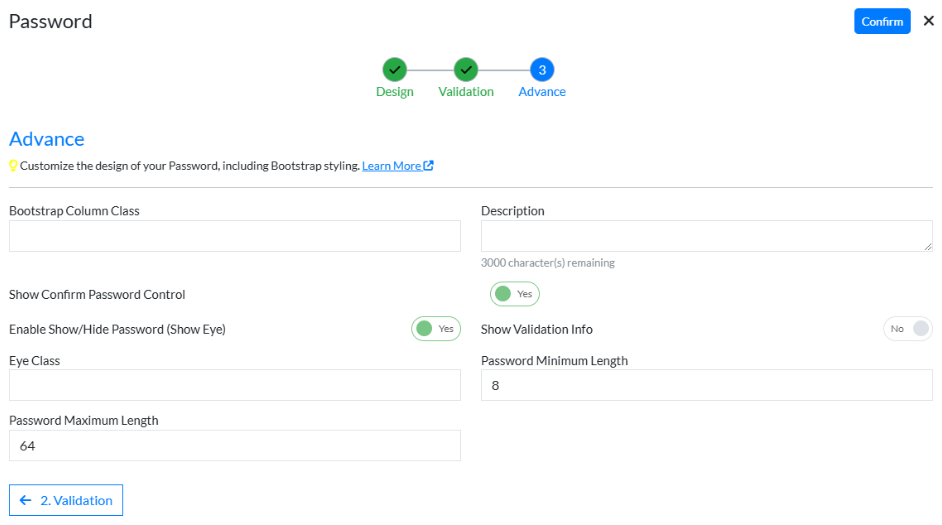Viewport: 942px width, 525px height.
Task: Enable the Show Validation Info toggle
Action: coord(908,329)
